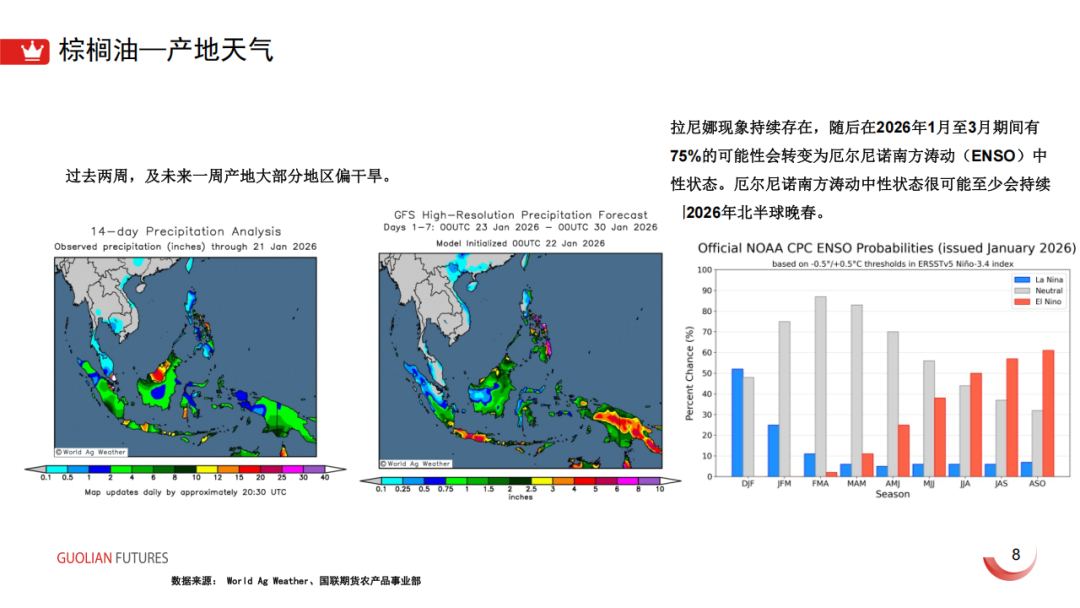Click the NOAA ENSO Probabilities chart title
The width and height of the screenshot is (1080, 608).
(x=886, y=248)
